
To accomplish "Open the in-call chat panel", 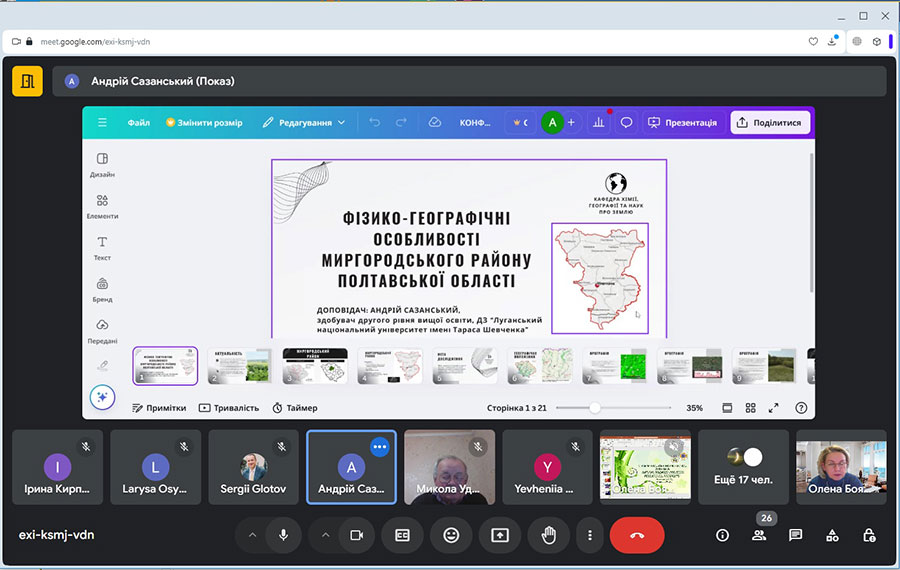I will point(795,535).
